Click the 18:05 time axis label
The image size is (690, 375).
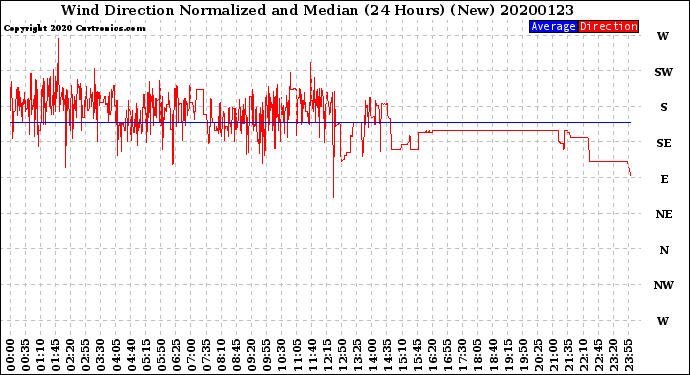[x=477, y=355]
